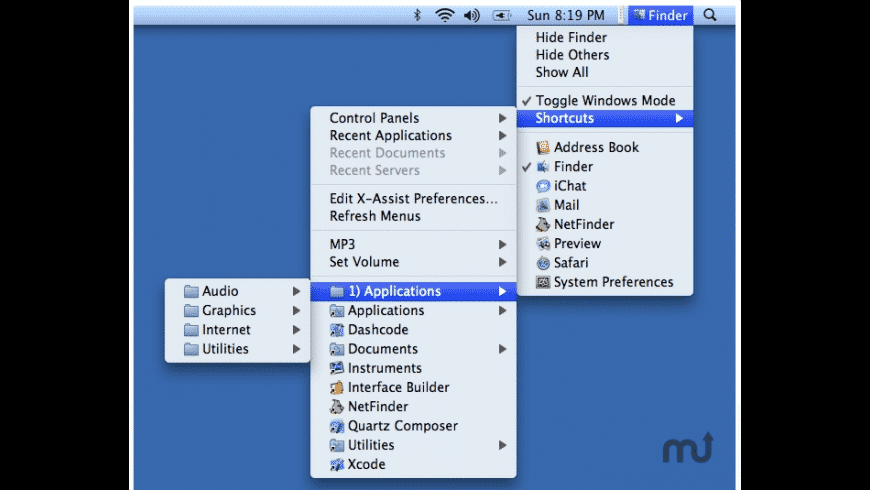Choose Refresh Menus
Screen dimensions: 870x490
(375, 216)
